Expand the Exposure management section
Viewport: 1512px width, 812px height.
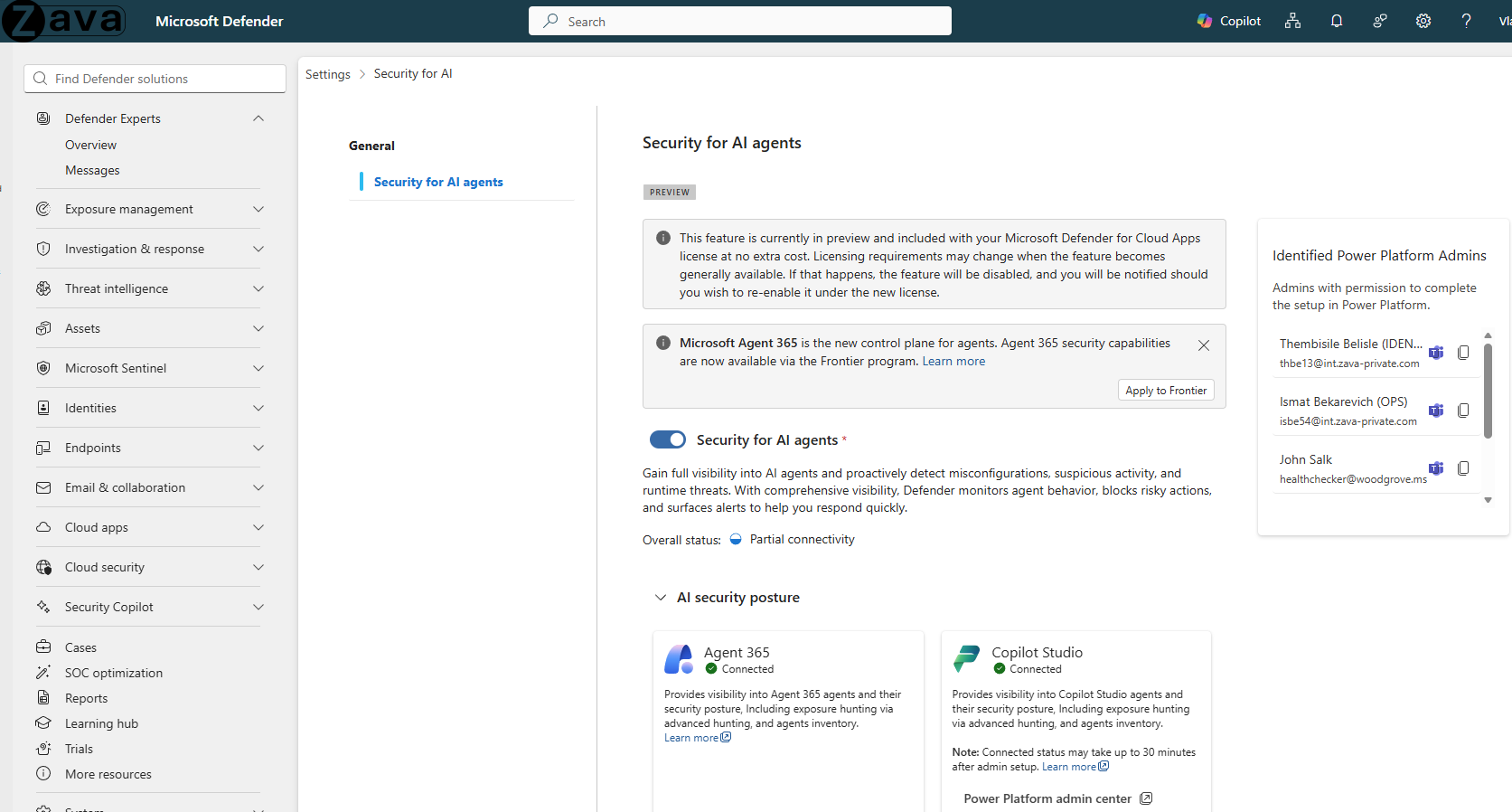[258, 209]
